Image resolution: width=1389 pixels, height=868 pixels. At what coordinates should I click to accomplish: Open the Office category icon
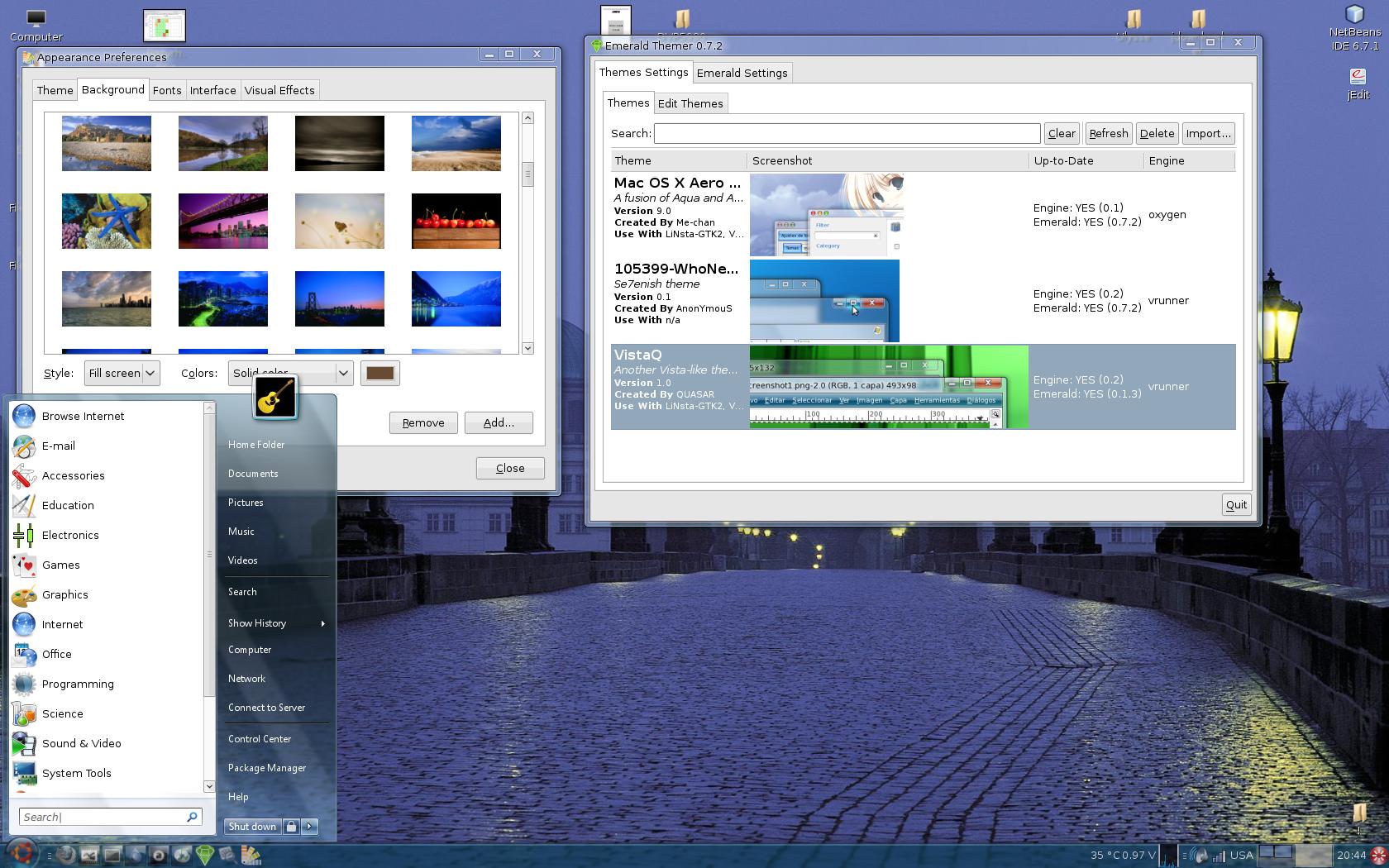pyautogui.click(x=24, y=654)
